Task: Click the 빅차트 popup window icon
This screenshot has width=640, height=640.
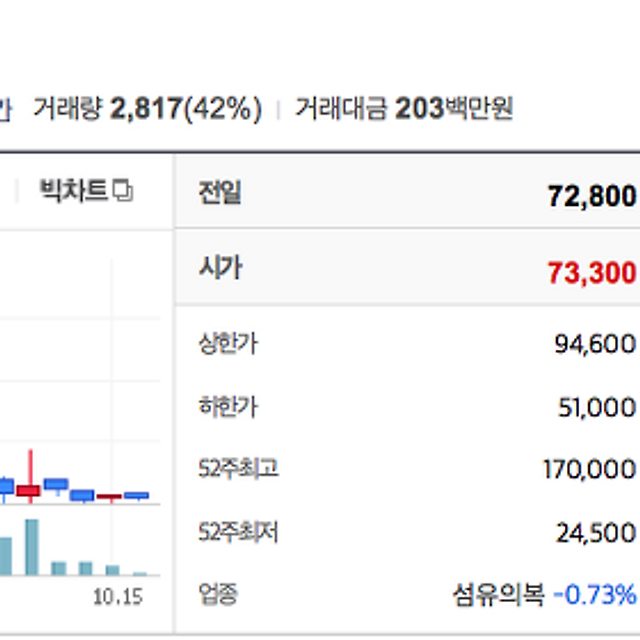Action: [x=123, y=190]
